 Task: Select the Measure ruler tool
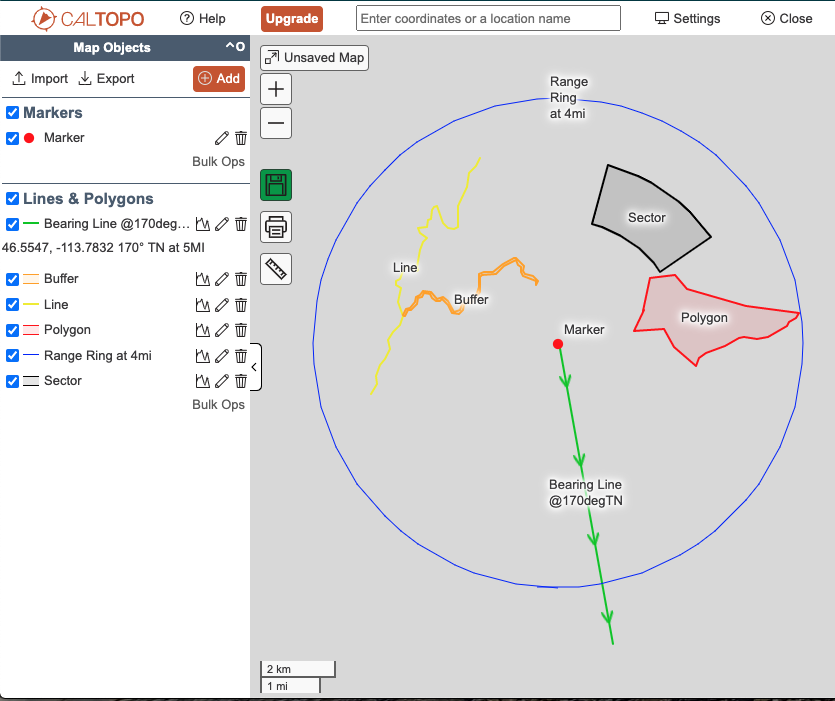276,268
